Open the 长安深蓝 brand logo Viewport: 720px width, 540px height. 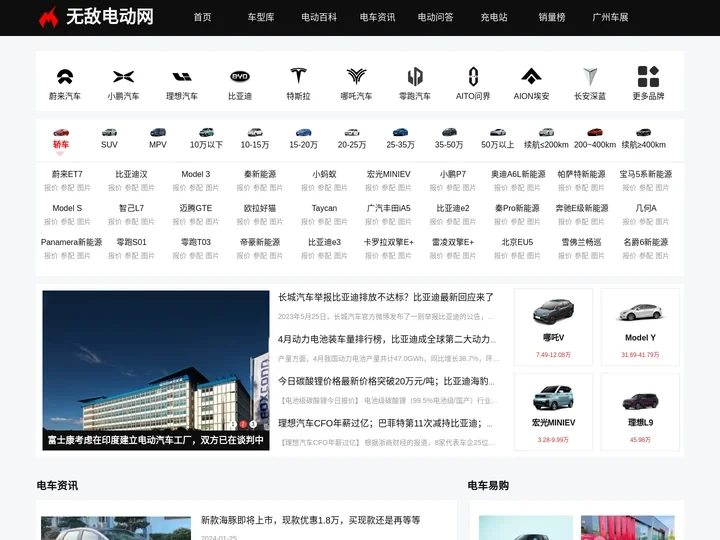(590, 77)
